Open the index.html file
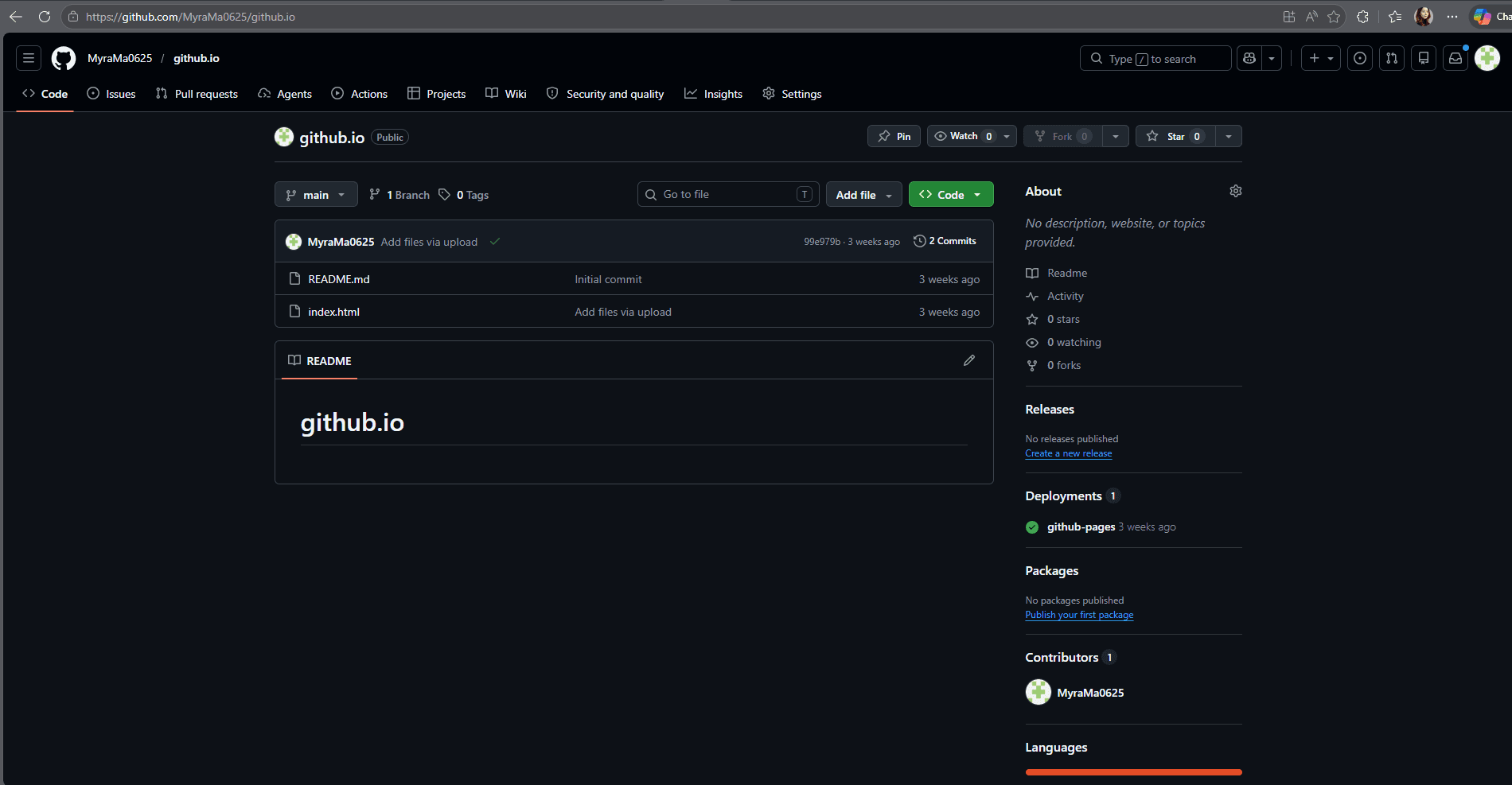 333,312
